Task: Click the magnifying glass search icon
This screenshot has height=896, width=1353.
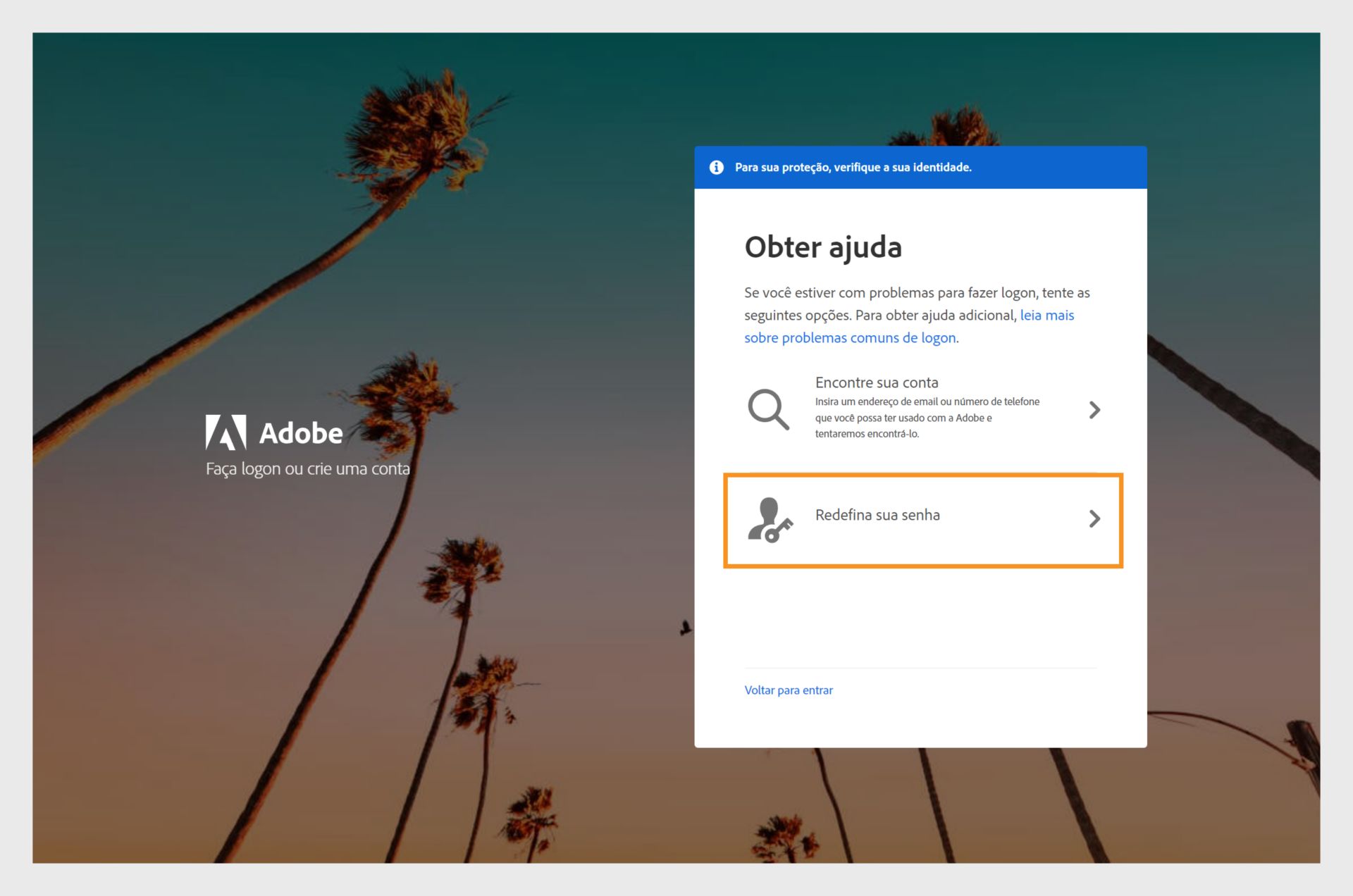Action: point(768,409)
